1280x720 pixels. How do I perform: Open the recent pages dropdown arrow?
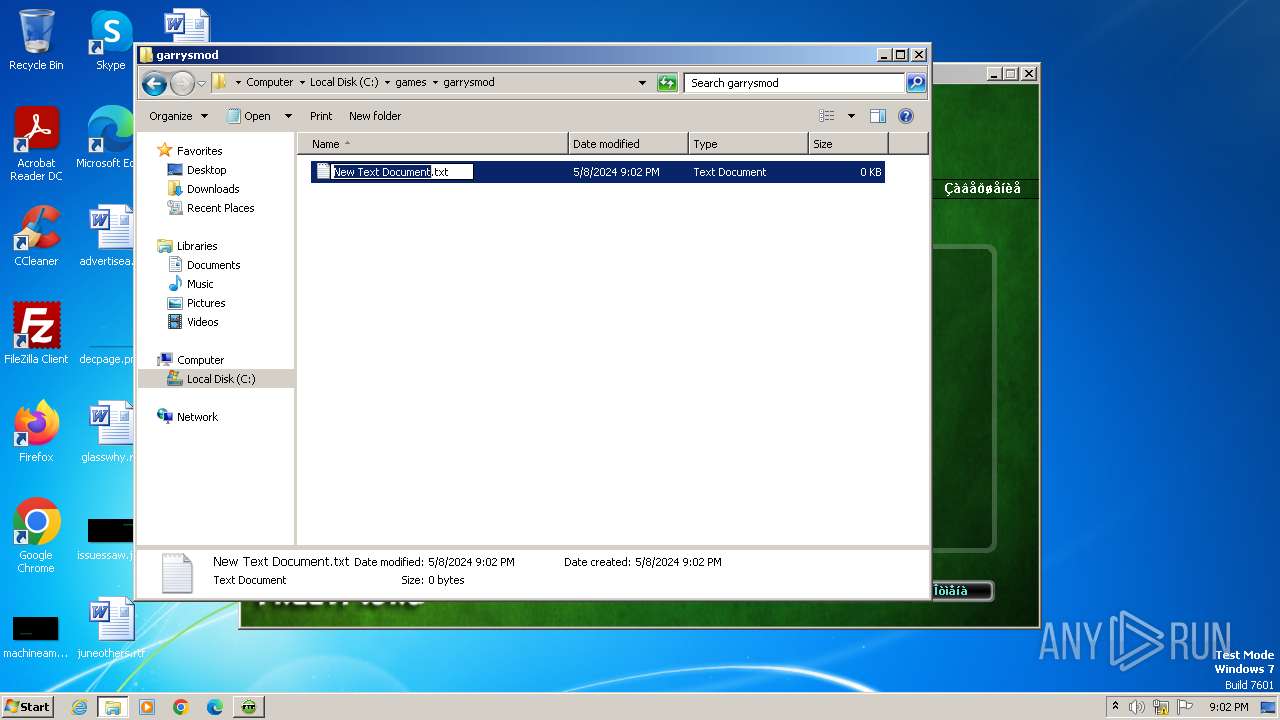click(201, 83)
